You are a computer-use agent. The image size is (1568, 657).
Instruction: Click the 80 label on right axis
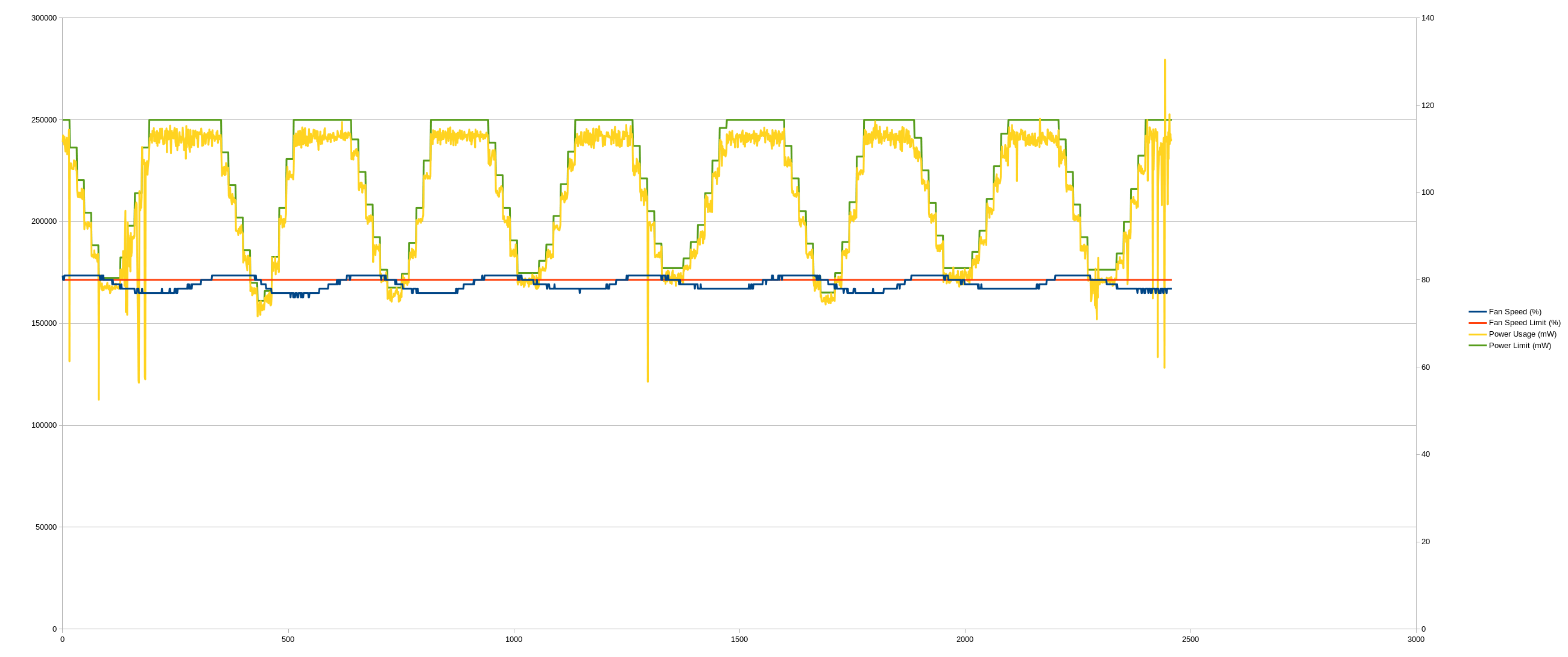click(1426, 280)
